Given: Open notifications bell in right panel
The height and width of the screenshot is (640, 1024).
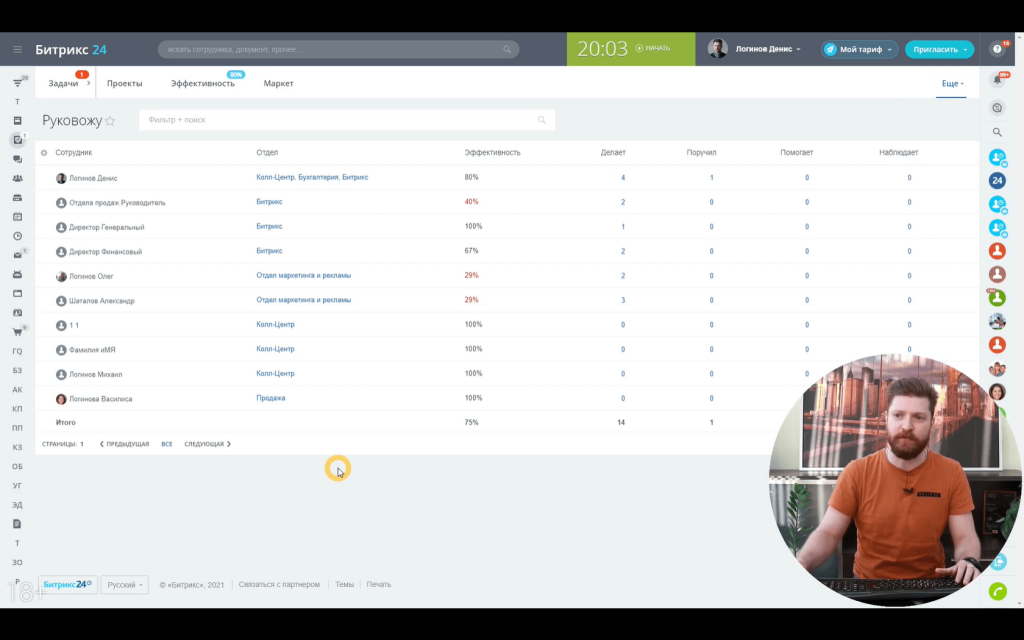Looking at the screenshot, I should coord(997,80).
